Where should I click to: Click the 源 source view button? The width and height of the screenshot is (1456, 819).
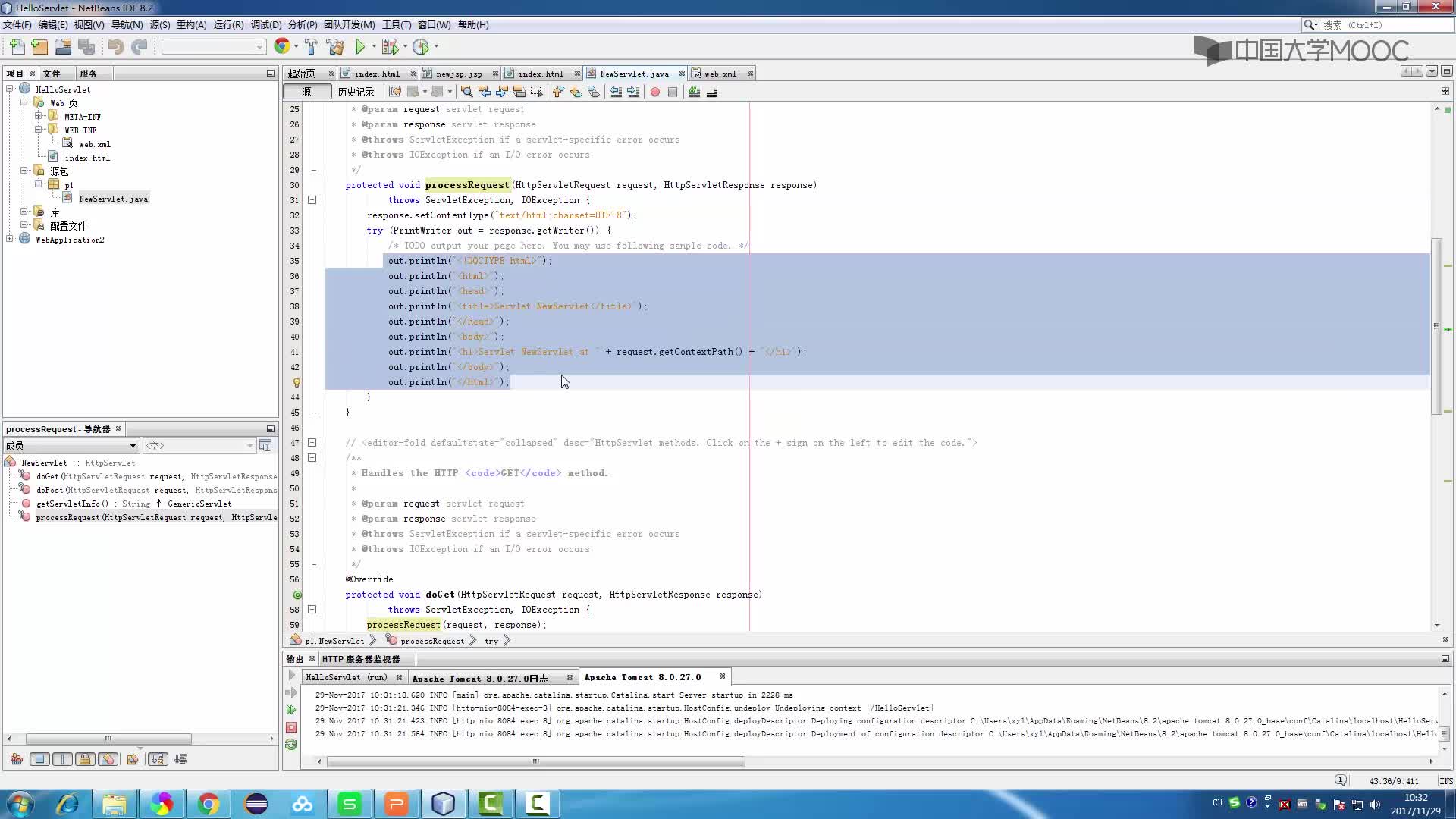pos(306,92)
